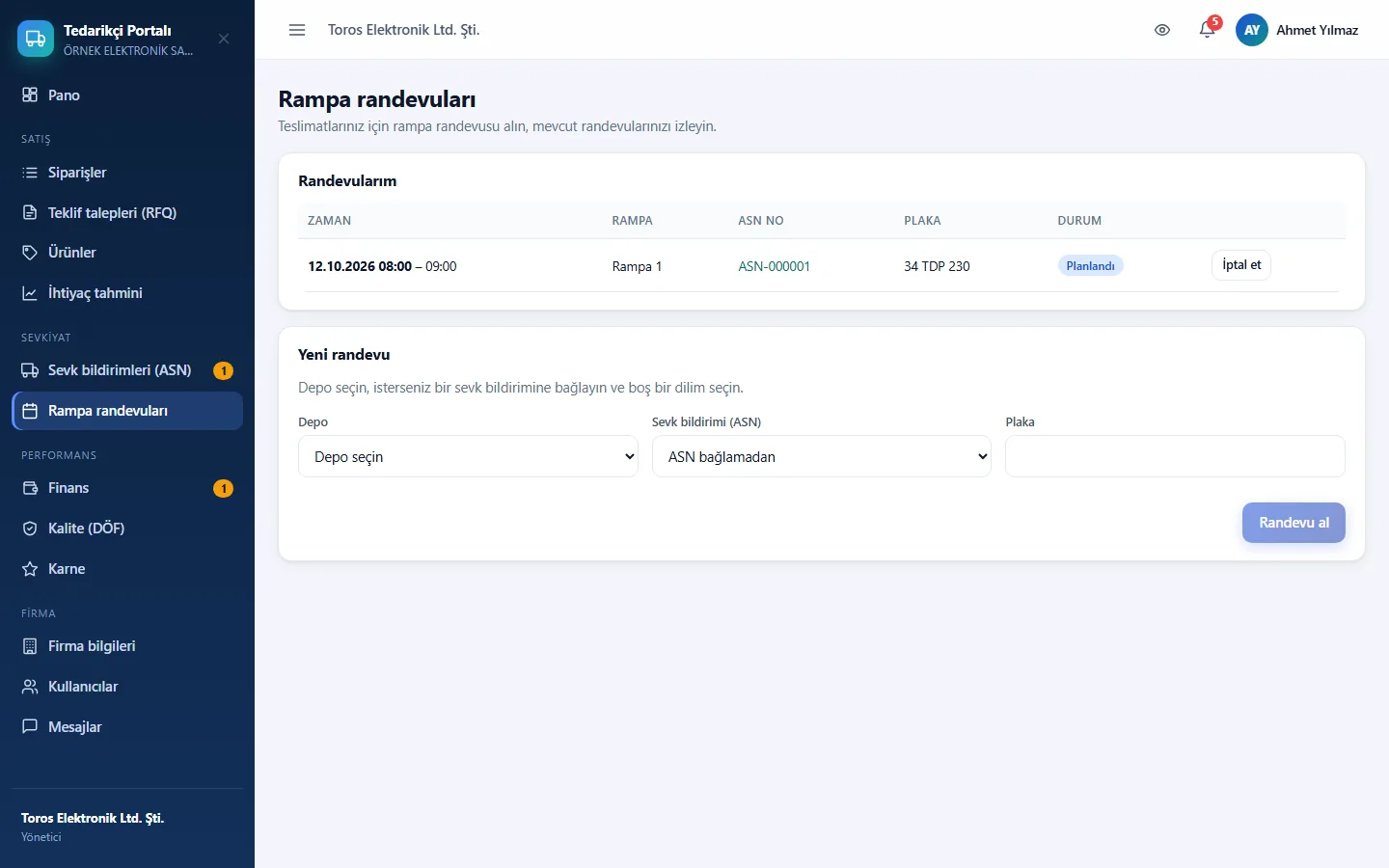Click the Rampa randevuları calendar icon
This screenshot has height=868, width=1389.
click(x=30, y=411)
